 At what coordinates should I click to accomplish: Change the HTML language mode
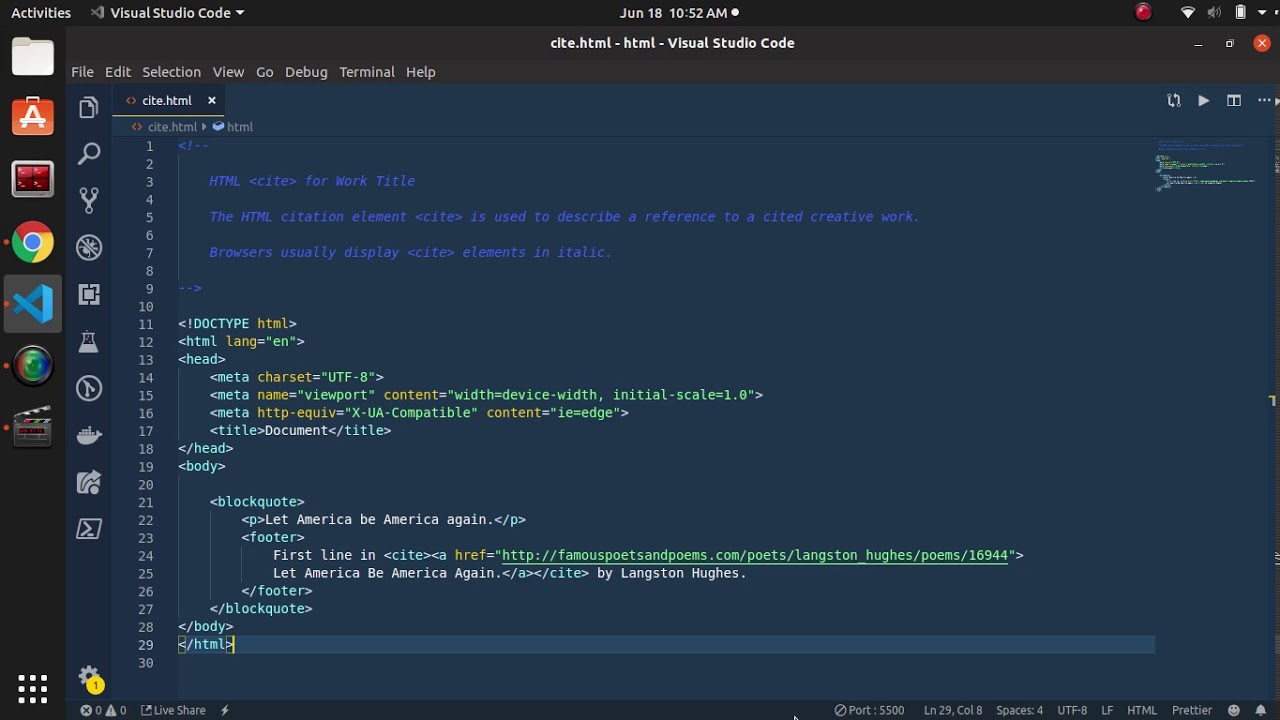click(1142, 710)
